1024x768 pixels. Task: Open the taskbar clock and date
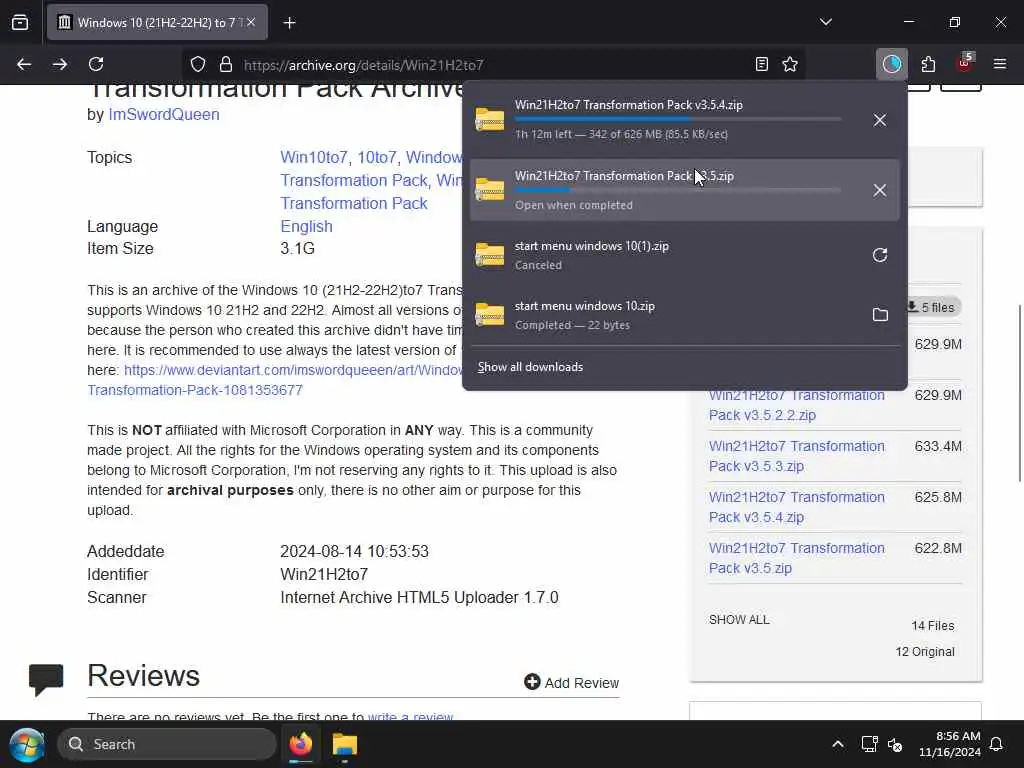click(950, 744)
